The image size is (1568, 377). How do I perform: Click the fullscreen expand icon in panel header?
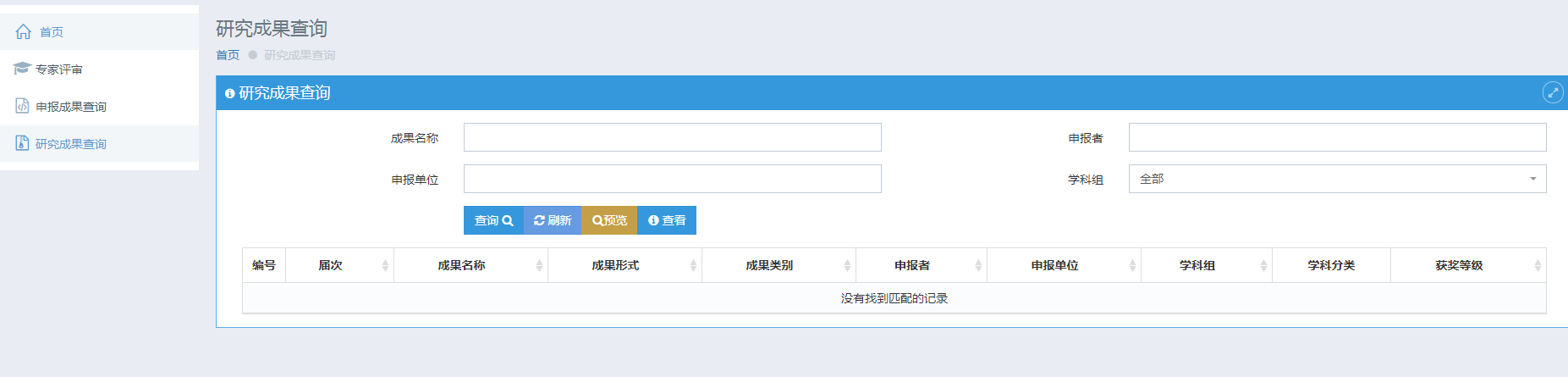pos(1553,92)
